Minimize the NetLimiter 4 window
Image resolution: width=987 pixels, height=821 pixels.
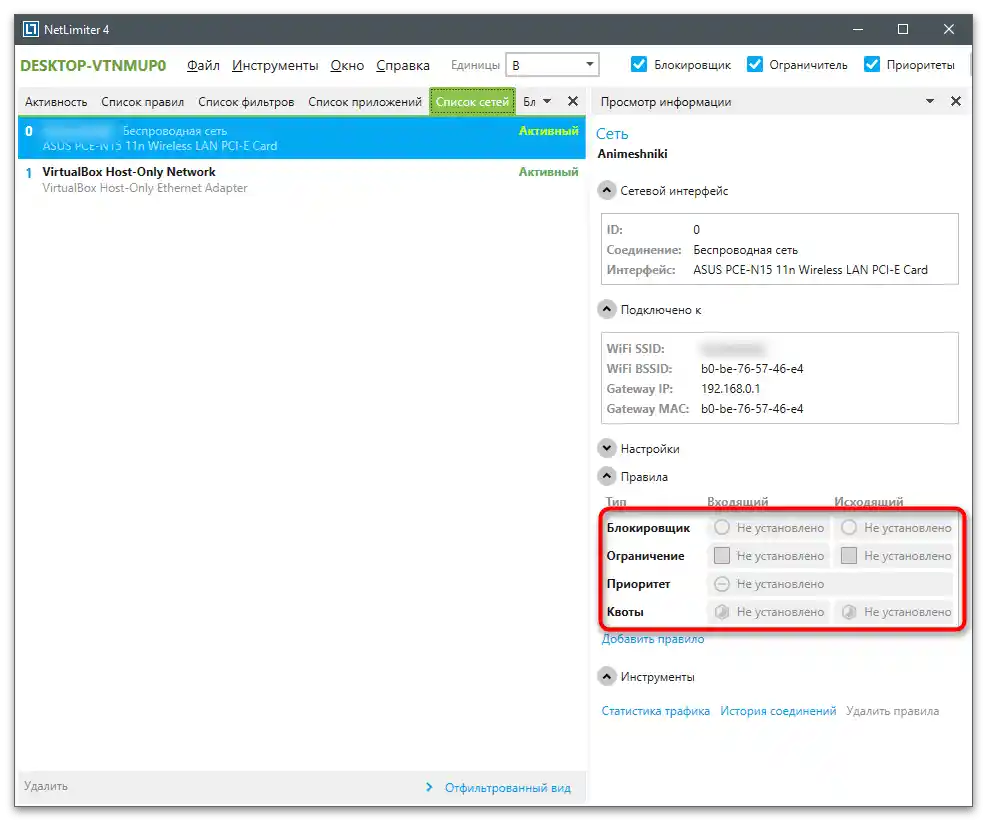[858, 29]
